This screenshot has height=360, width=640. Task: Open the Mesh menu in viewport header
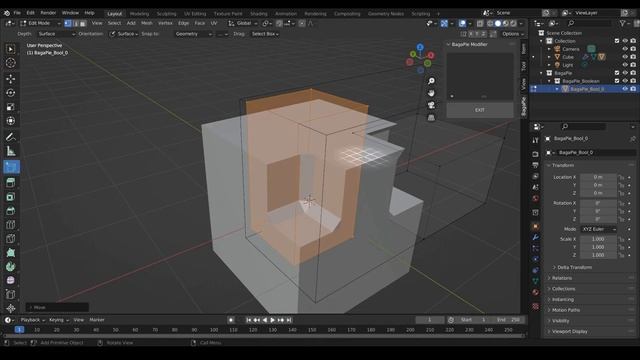[x=147, y=24]
